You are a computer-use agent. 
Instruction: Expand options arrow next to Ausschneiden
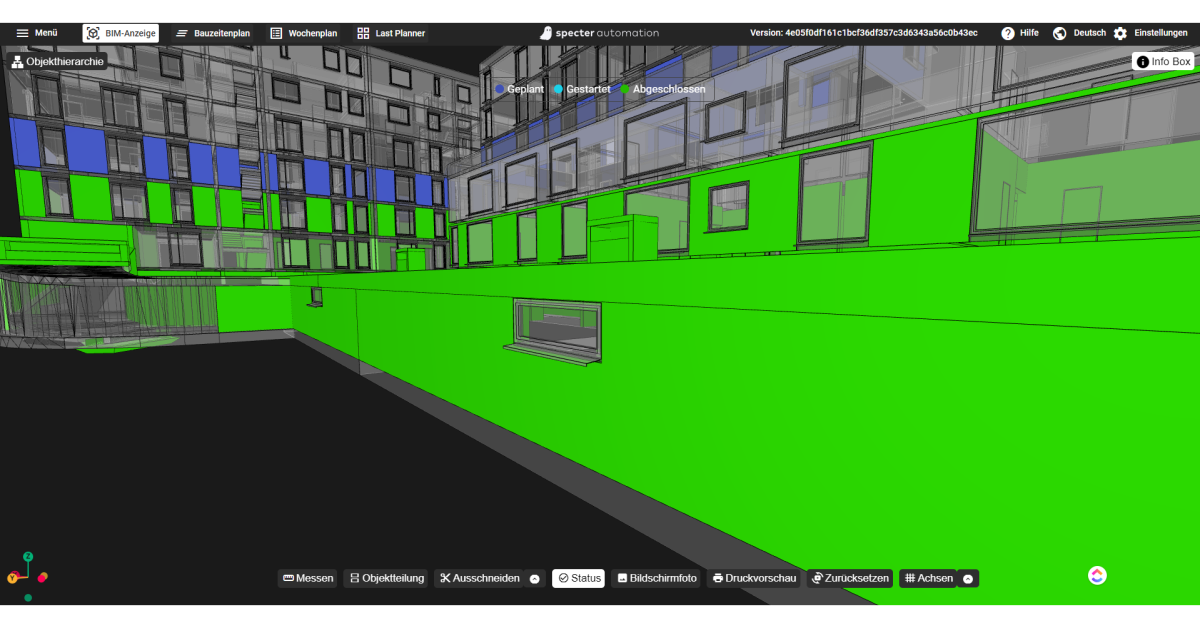534,579
